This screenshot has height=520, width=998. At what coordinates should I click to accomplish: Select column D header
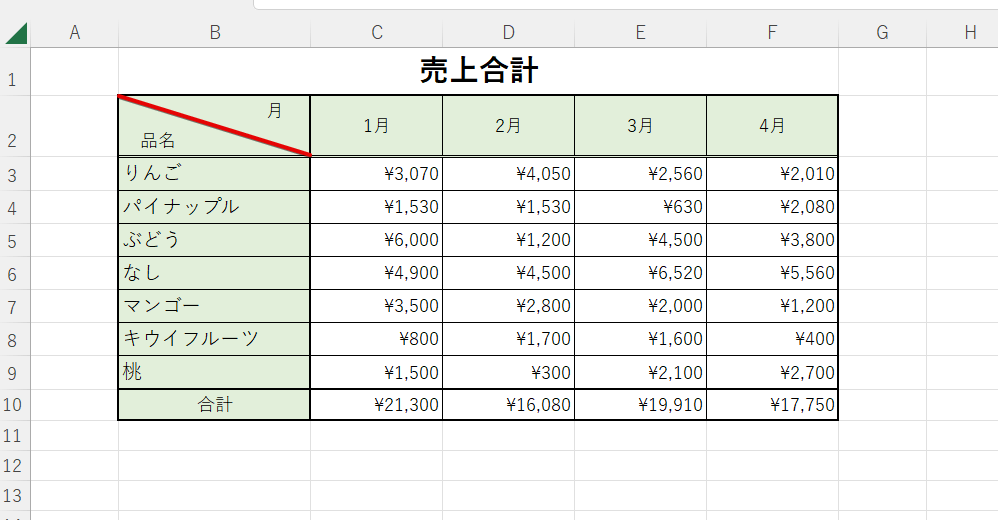509,32
